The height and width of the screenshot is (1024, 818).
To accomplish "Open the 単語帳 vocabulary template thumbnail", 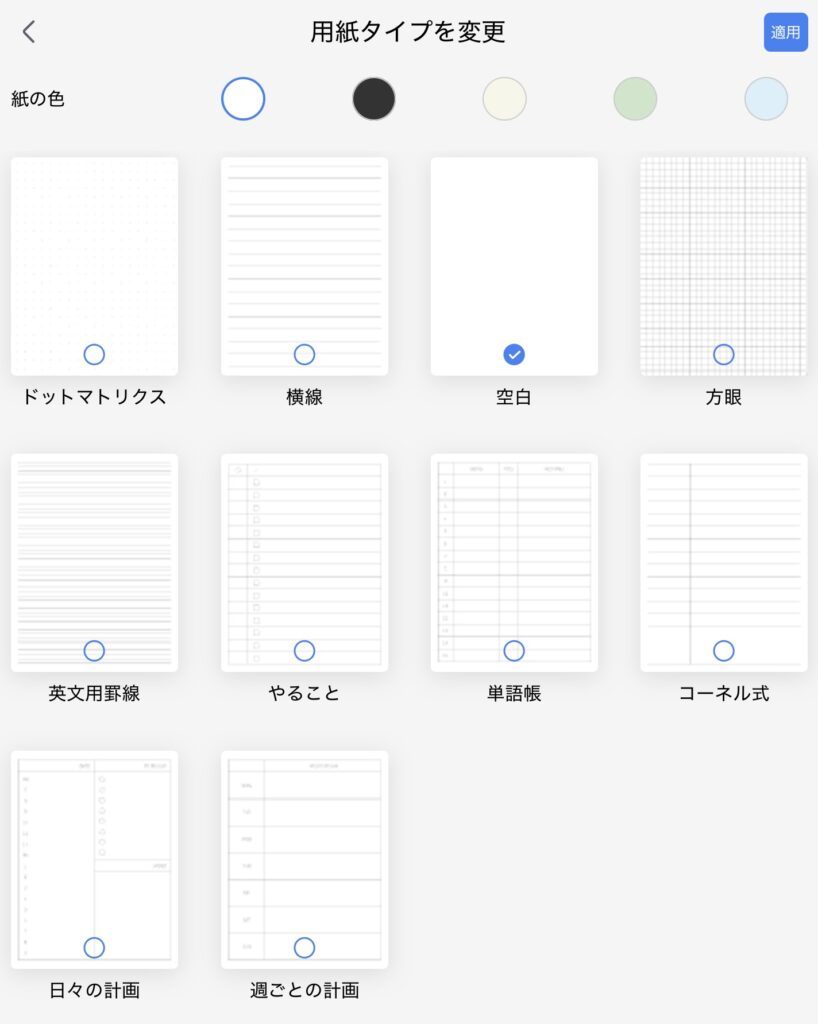I will (514, 560).
